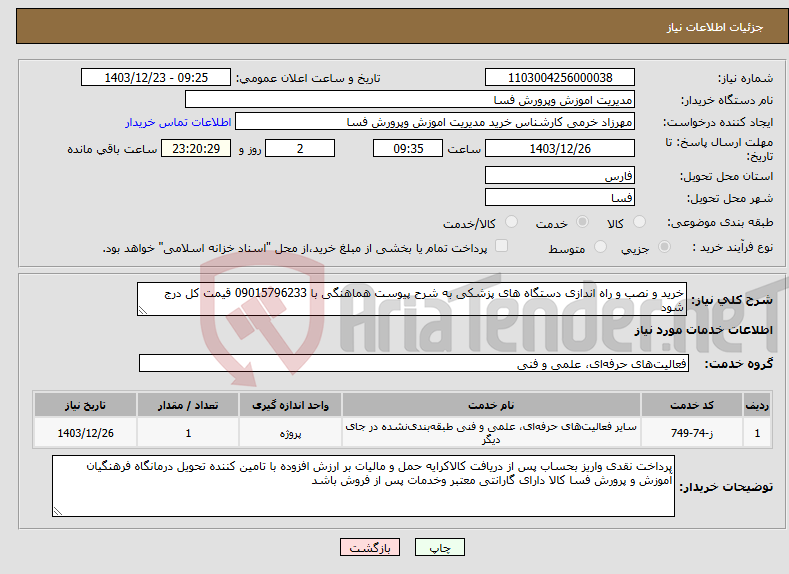789x574 pixels.
Task: Click delivery city field فسا
Action: (x=560, y=197)
